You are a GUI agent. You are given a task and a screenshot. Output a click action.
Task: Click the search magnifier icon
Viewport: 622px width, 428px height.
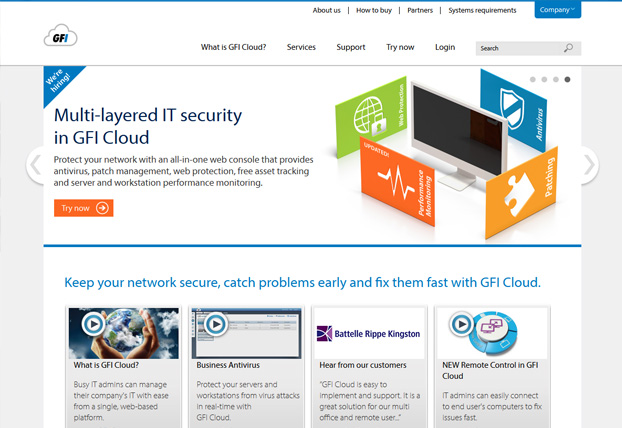568,48
